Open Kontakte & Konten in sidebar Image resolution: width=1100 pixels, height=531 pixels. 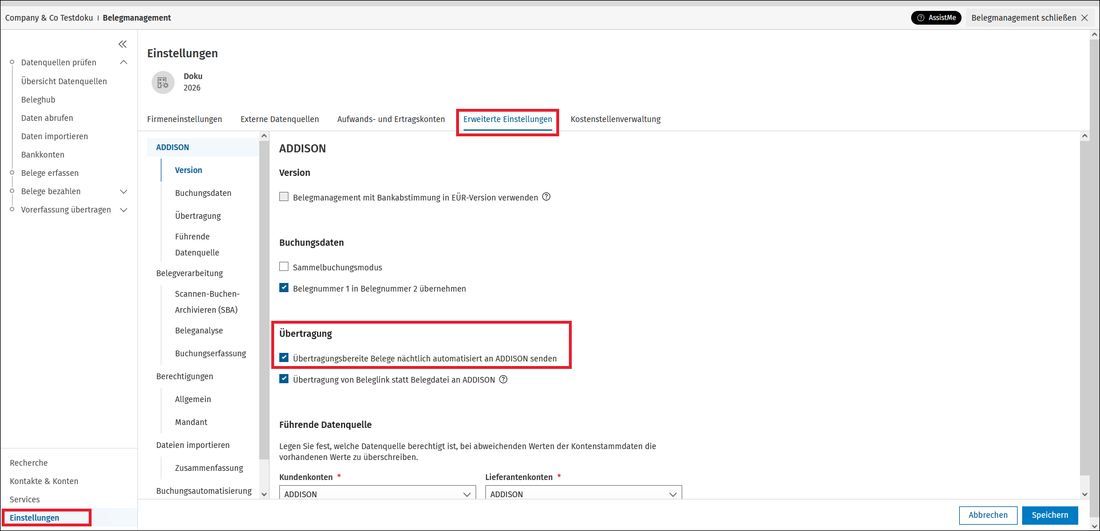pos(44,481)
